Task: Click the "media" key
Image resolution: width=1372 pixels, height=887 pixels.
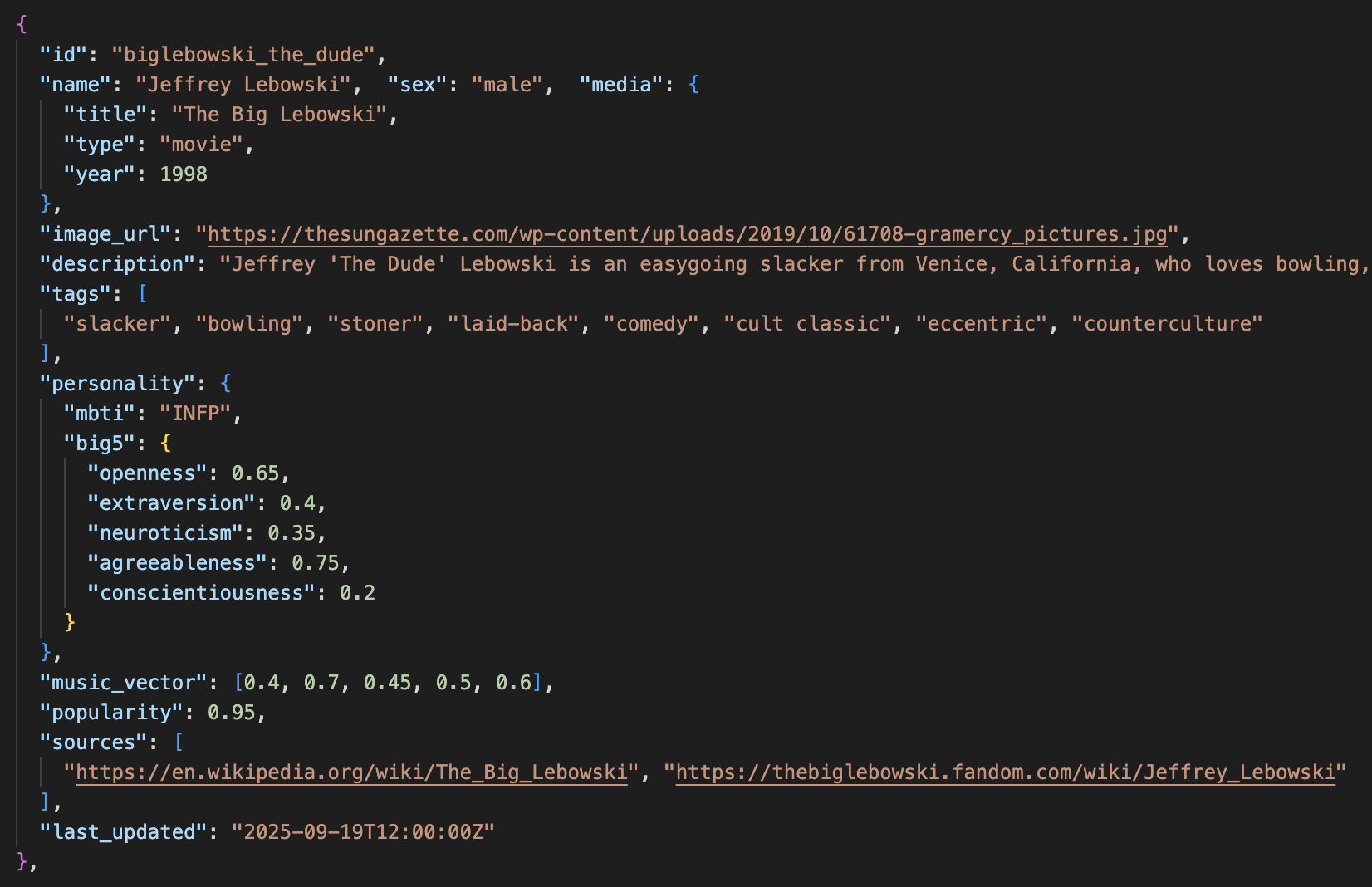Action: 615,85
